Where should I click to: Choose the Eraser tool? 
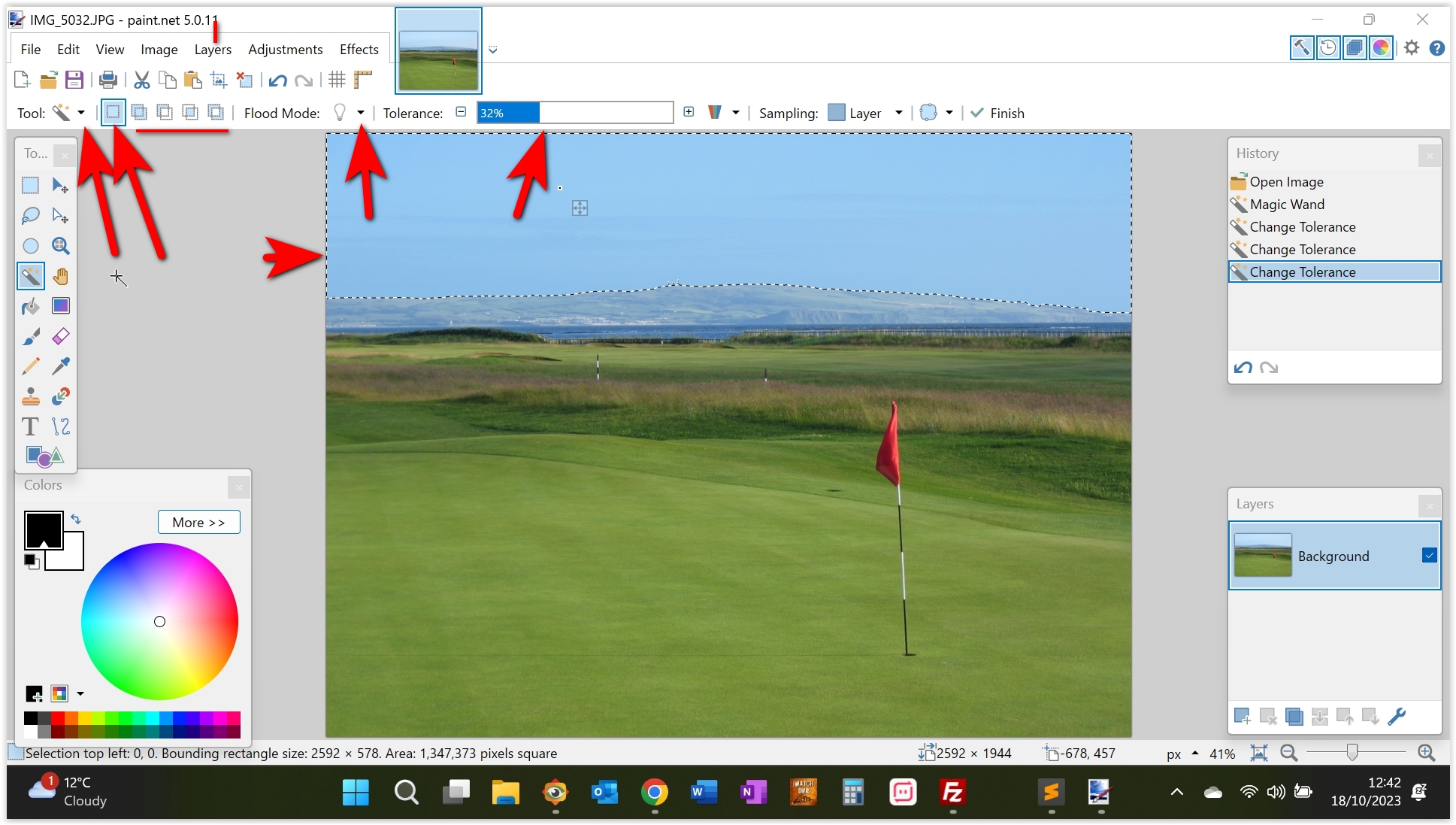61,336
